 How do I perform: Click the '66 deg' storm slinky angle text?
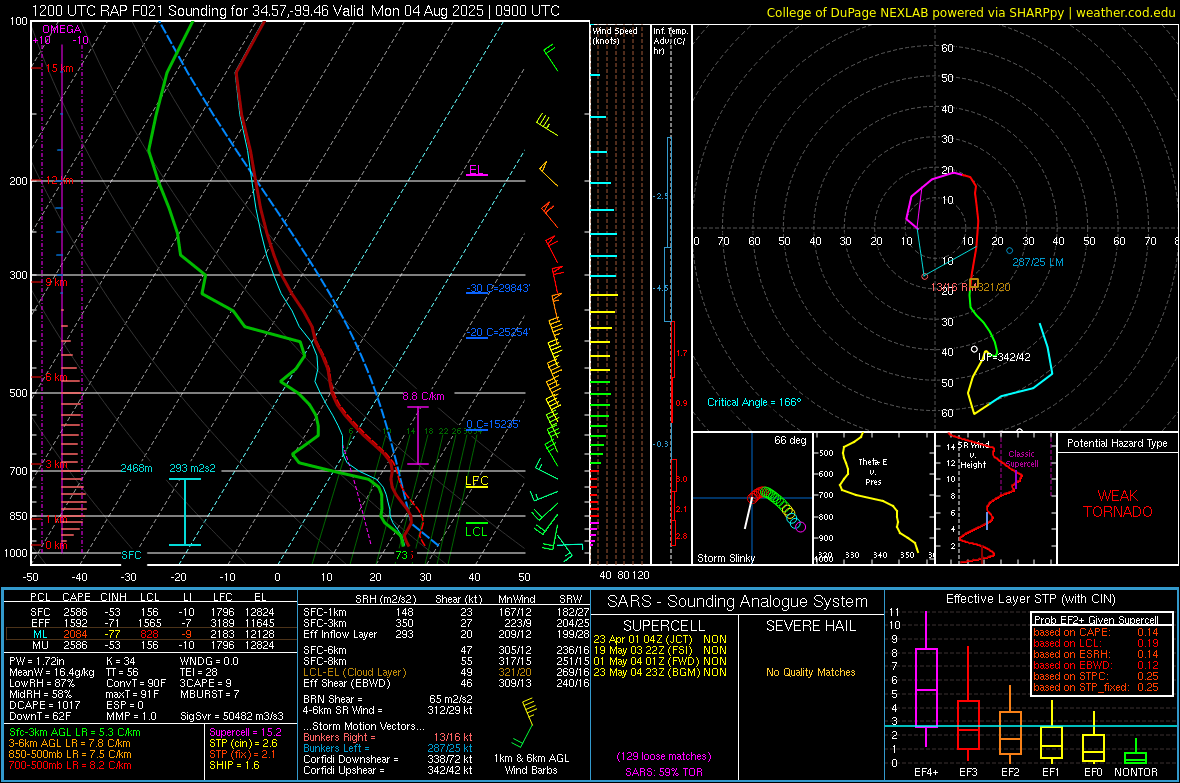(790, 440)
